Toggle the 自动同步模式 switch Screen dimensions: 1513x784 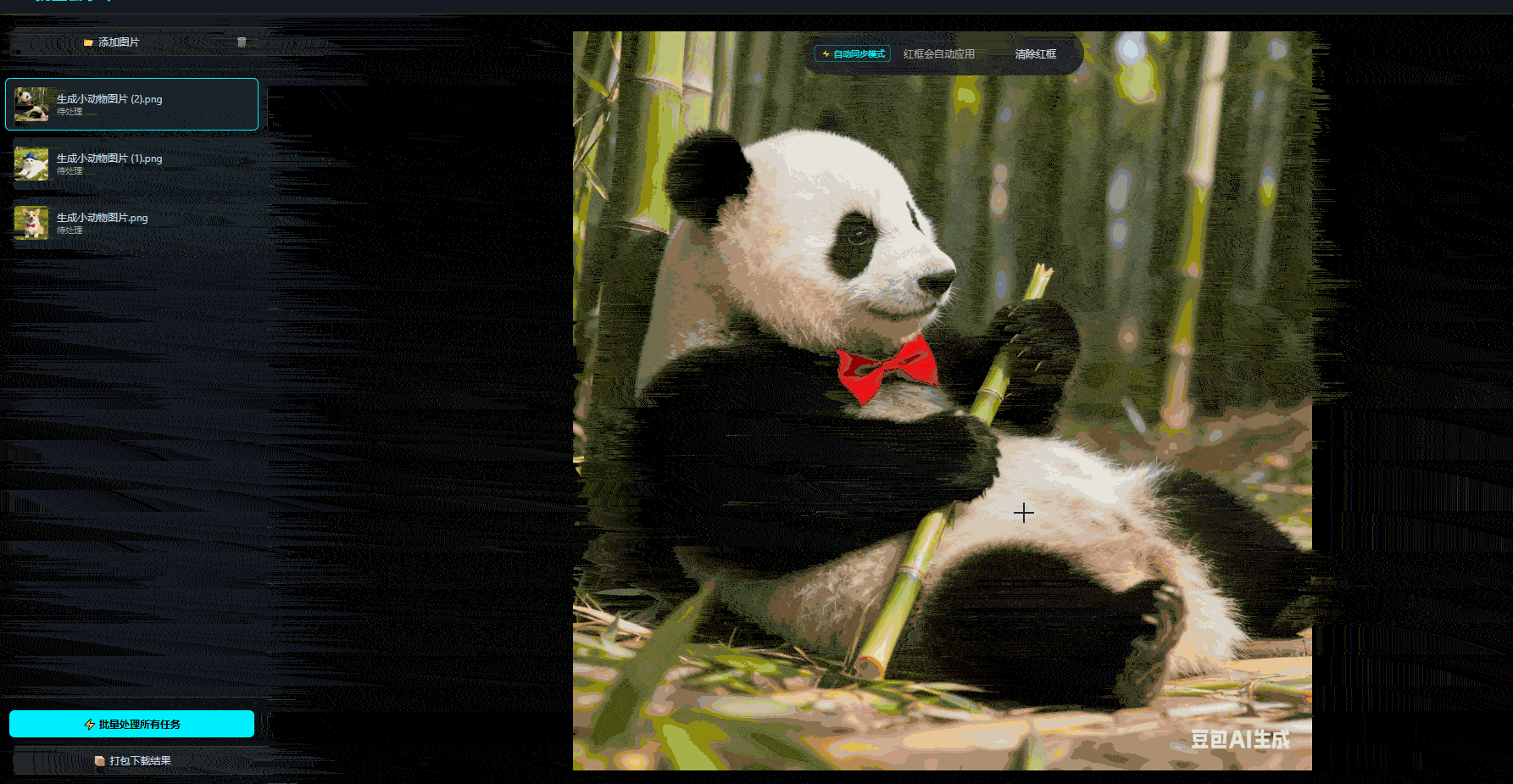[853, 54]
